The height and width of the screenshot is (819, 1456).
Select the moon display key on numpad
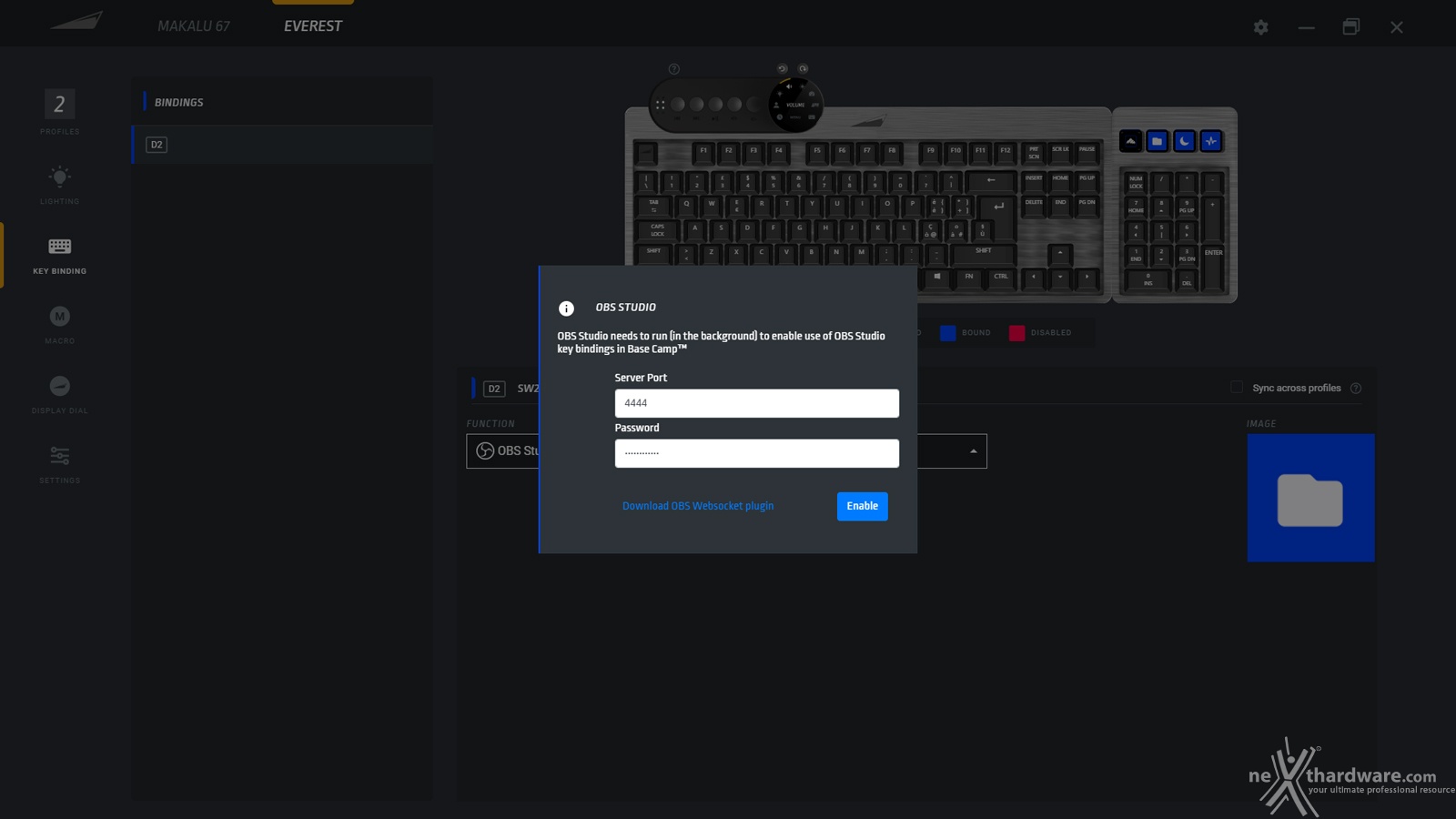pyautogui.click(x=1184, y=141)
